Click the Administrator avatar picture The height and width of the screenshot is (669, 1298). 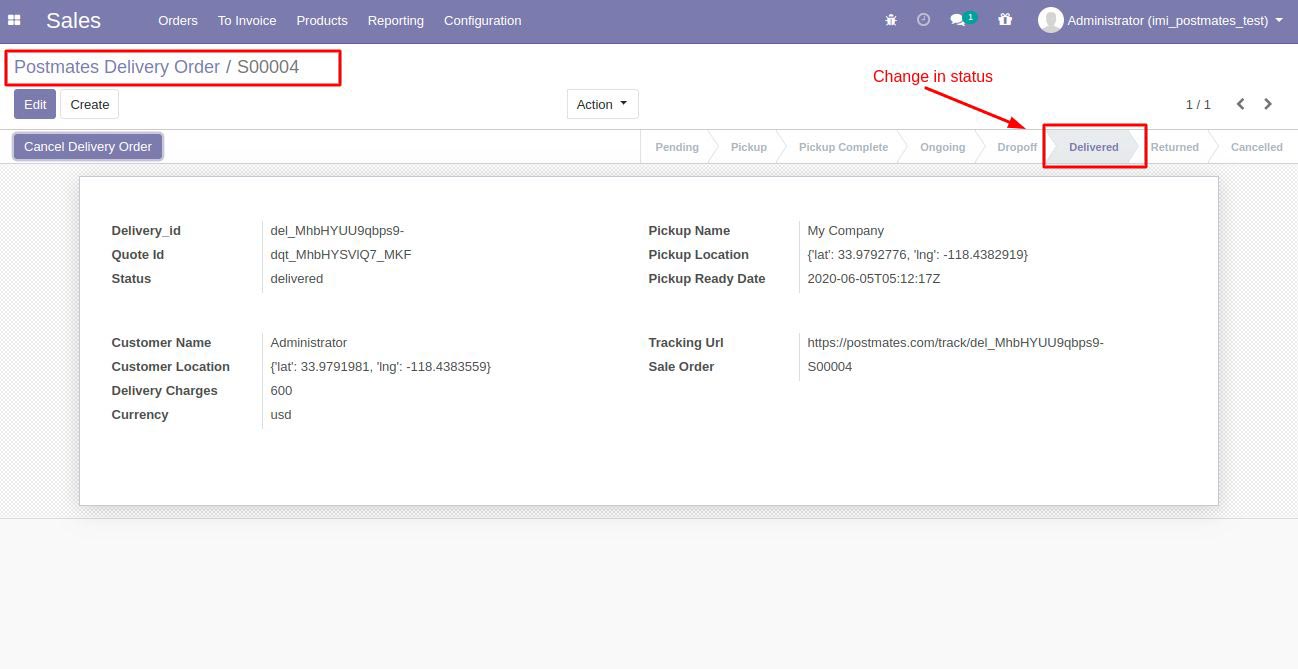(1050, 20)
